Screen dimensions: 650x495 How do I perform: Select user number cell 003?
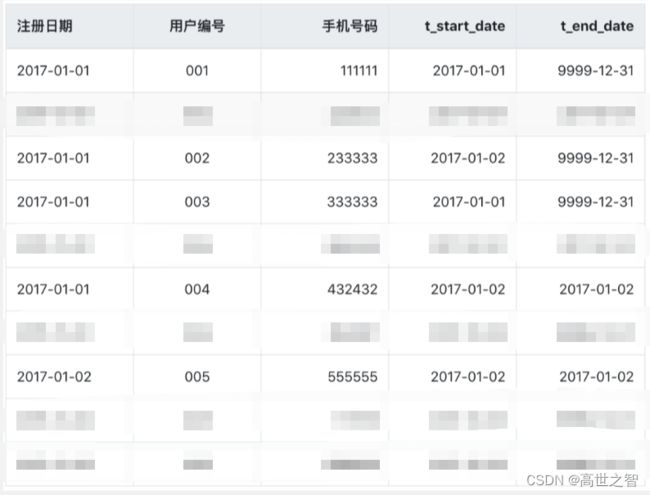click(x=197, y=202)
